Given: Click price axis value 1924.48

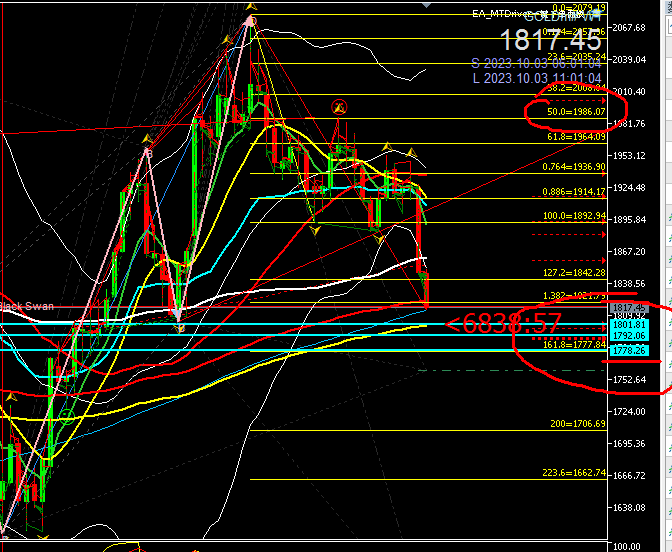Looking at the screenshot, I should 629,188.
